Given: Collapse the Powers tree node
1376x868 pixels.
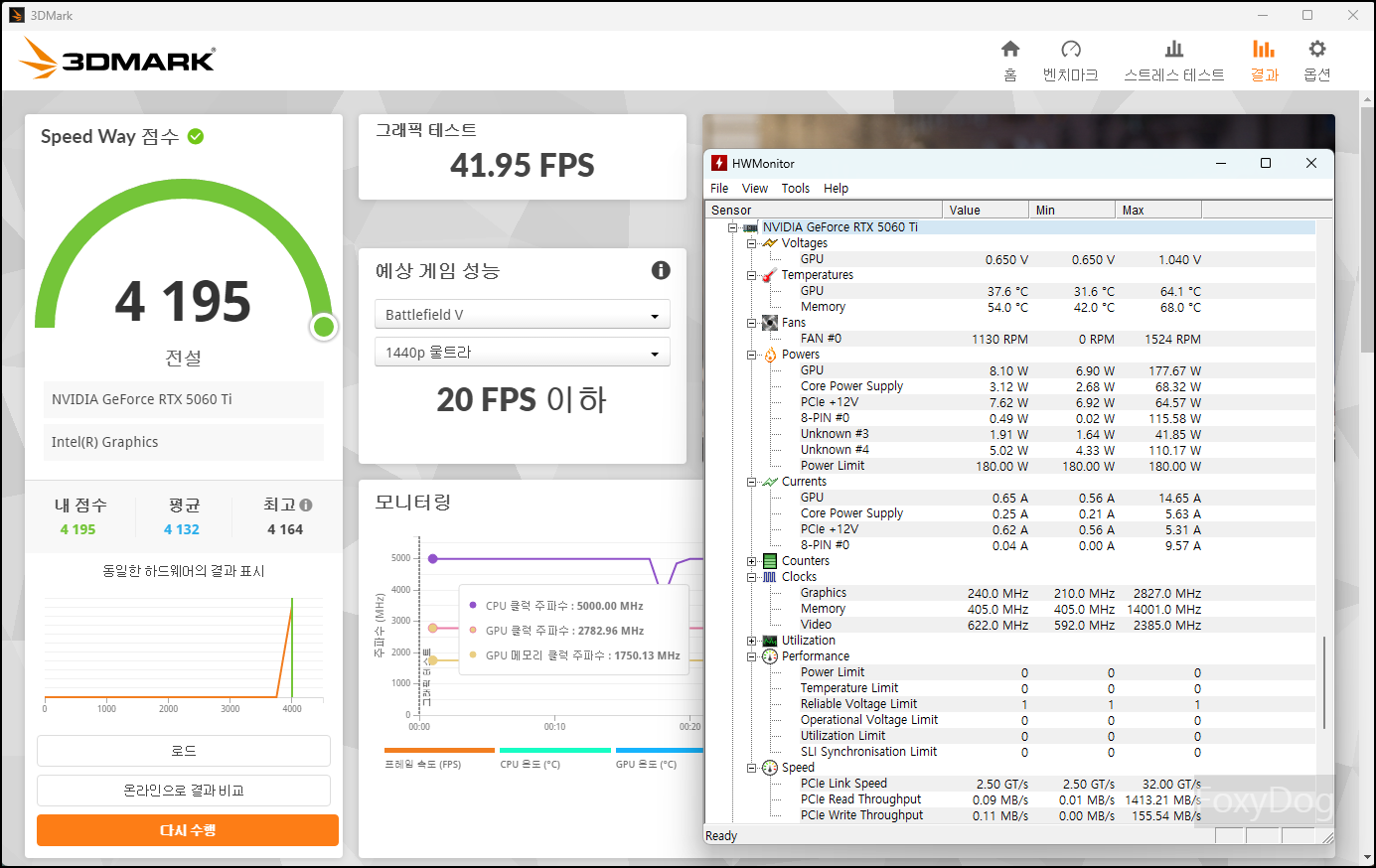Looking at the screenshot, I should tap(752, 355).
